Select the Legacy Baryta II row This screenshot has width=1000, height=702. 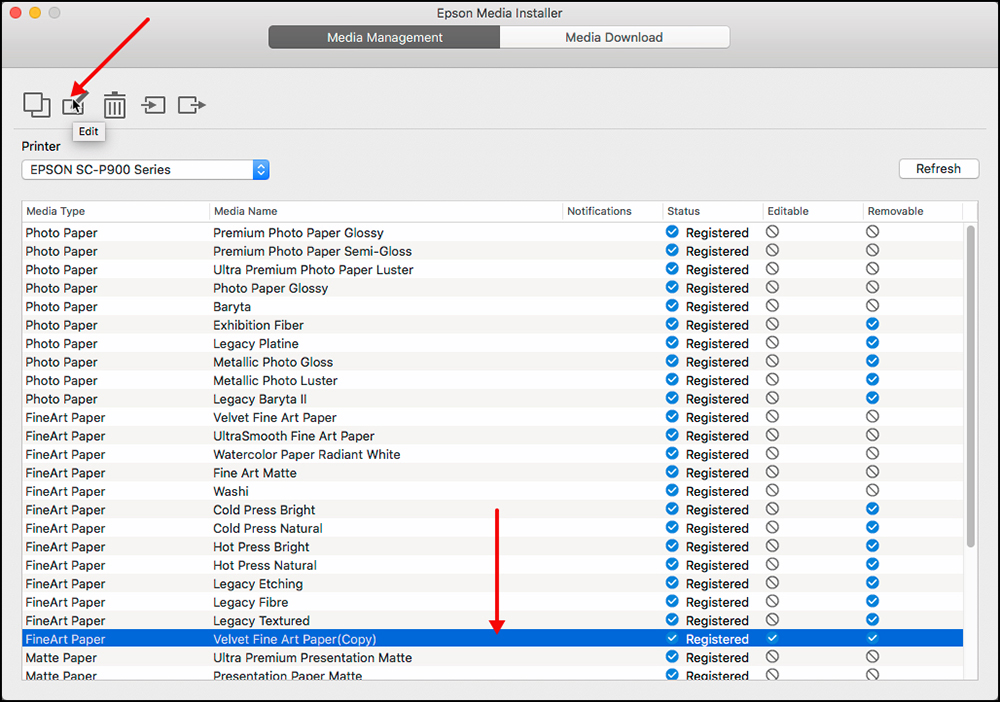click(x=492, y=399)
